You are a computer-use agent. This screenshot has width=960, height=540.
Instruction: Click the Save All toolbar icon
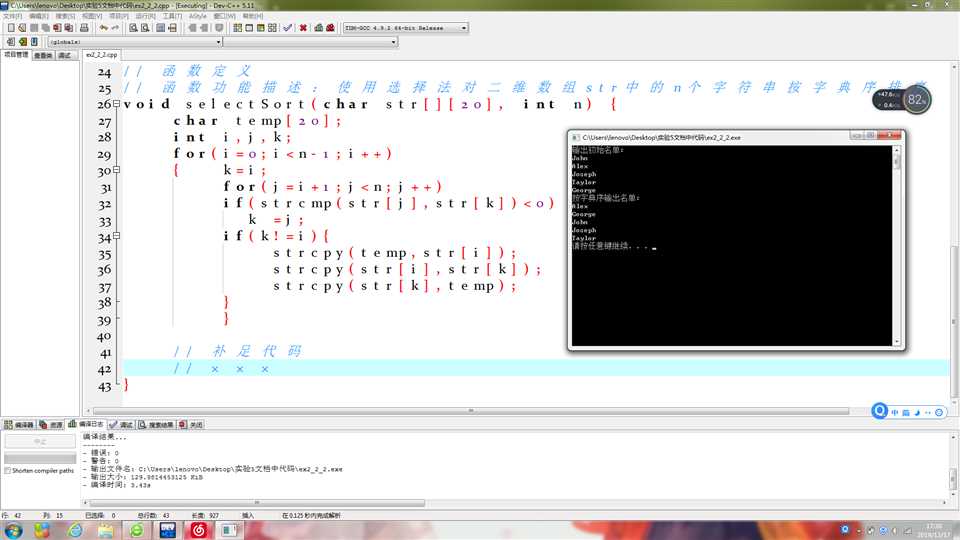pos(45,28)
